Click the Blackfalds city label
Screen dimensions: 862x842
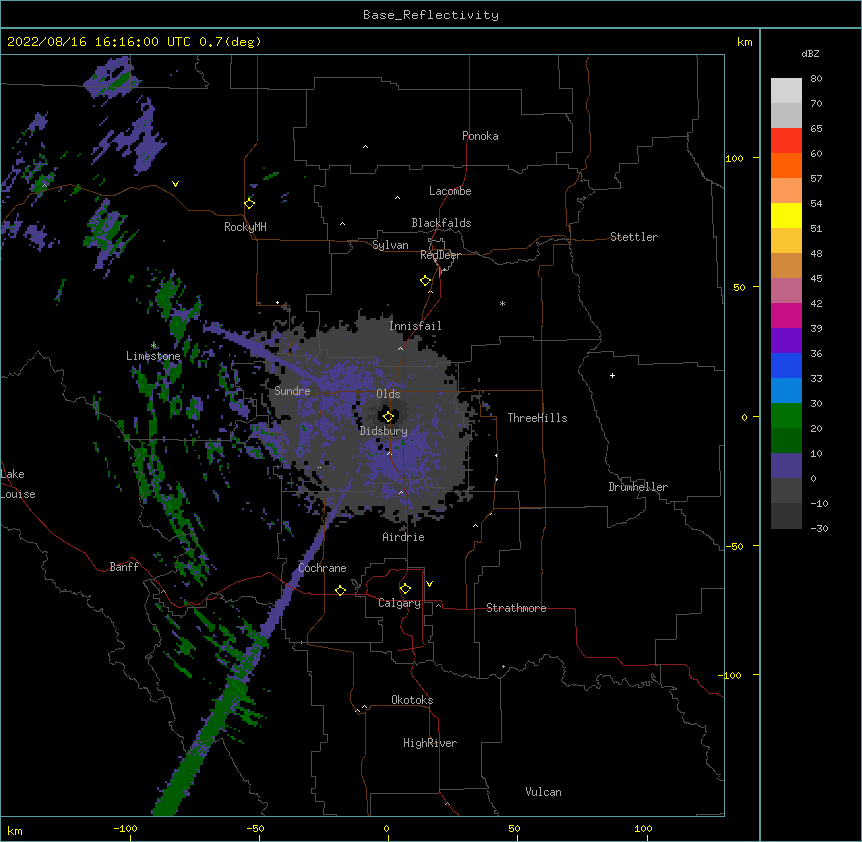click(441, 223)
